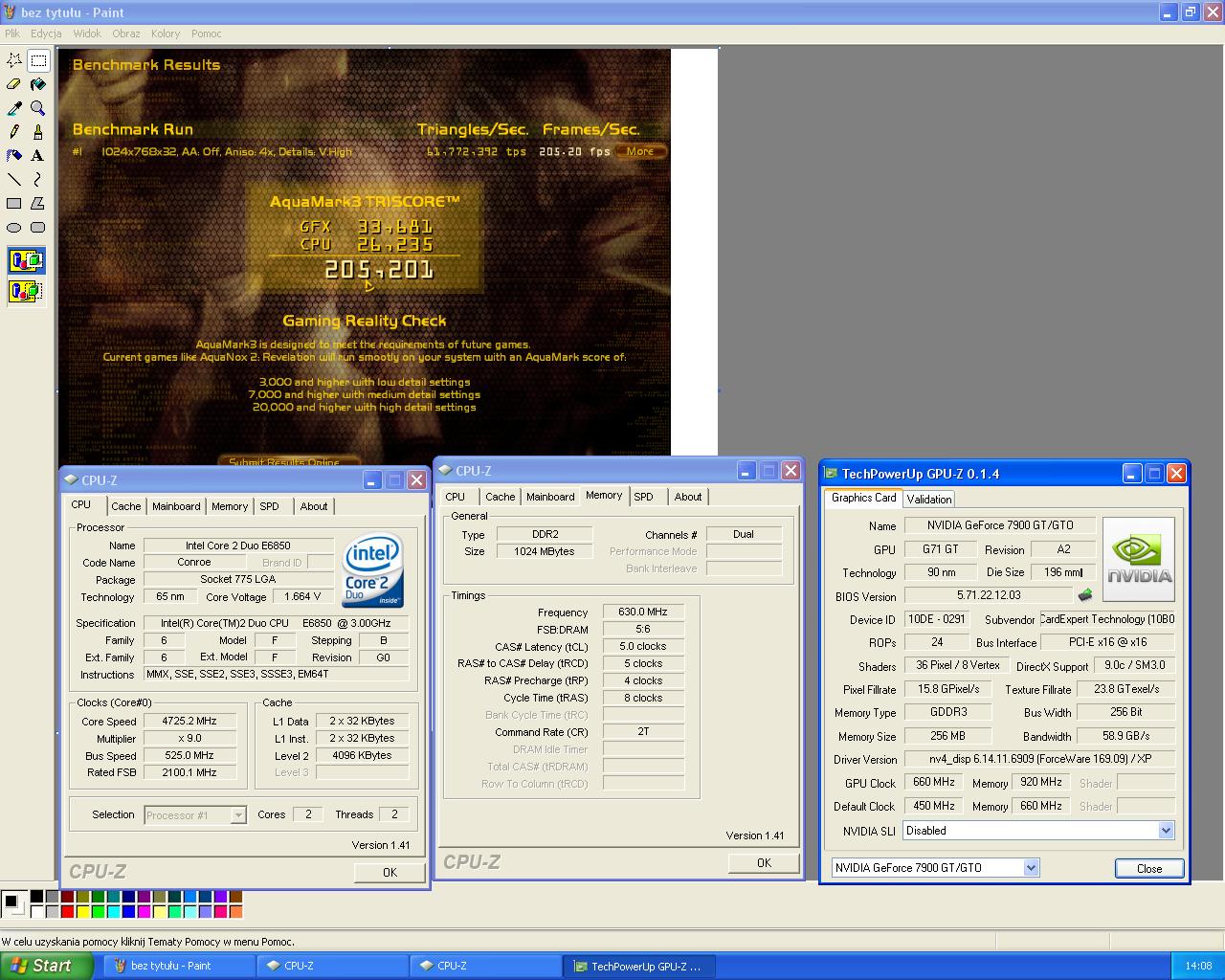The height and width of the screenshot is (980, 1225).
Task: Pick the yellow color swatch
Action: click(82, 911)
